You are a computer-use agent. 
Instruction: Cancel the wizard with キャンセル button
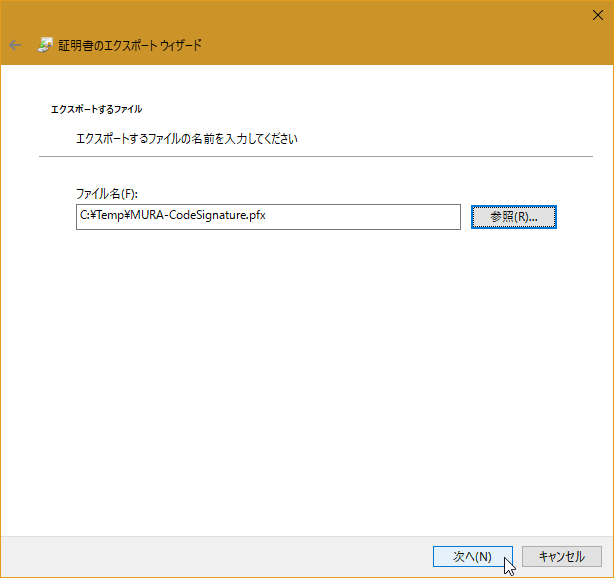click(x=562, y=556)
